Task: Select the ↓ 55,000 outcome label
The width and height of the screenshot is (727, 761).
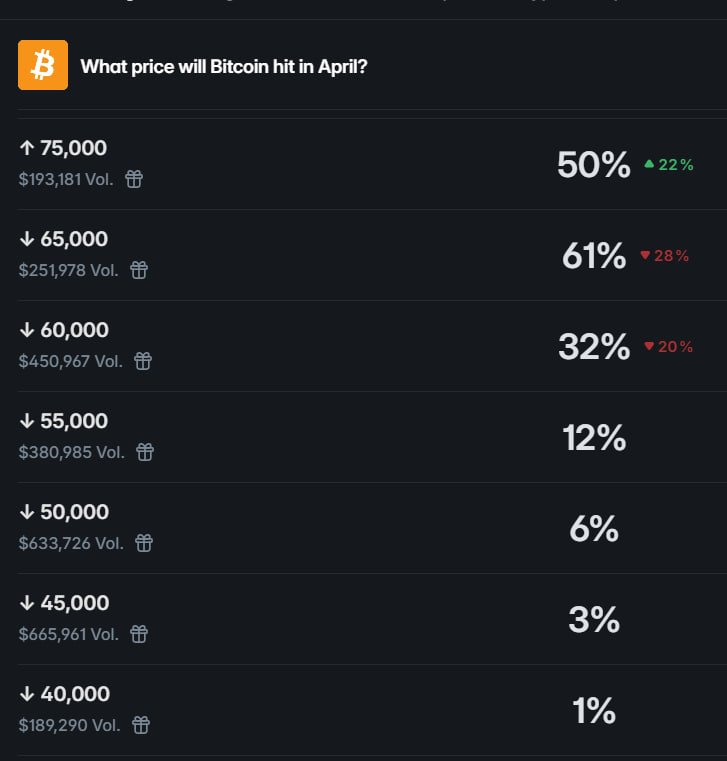Action: click(64, 421)
